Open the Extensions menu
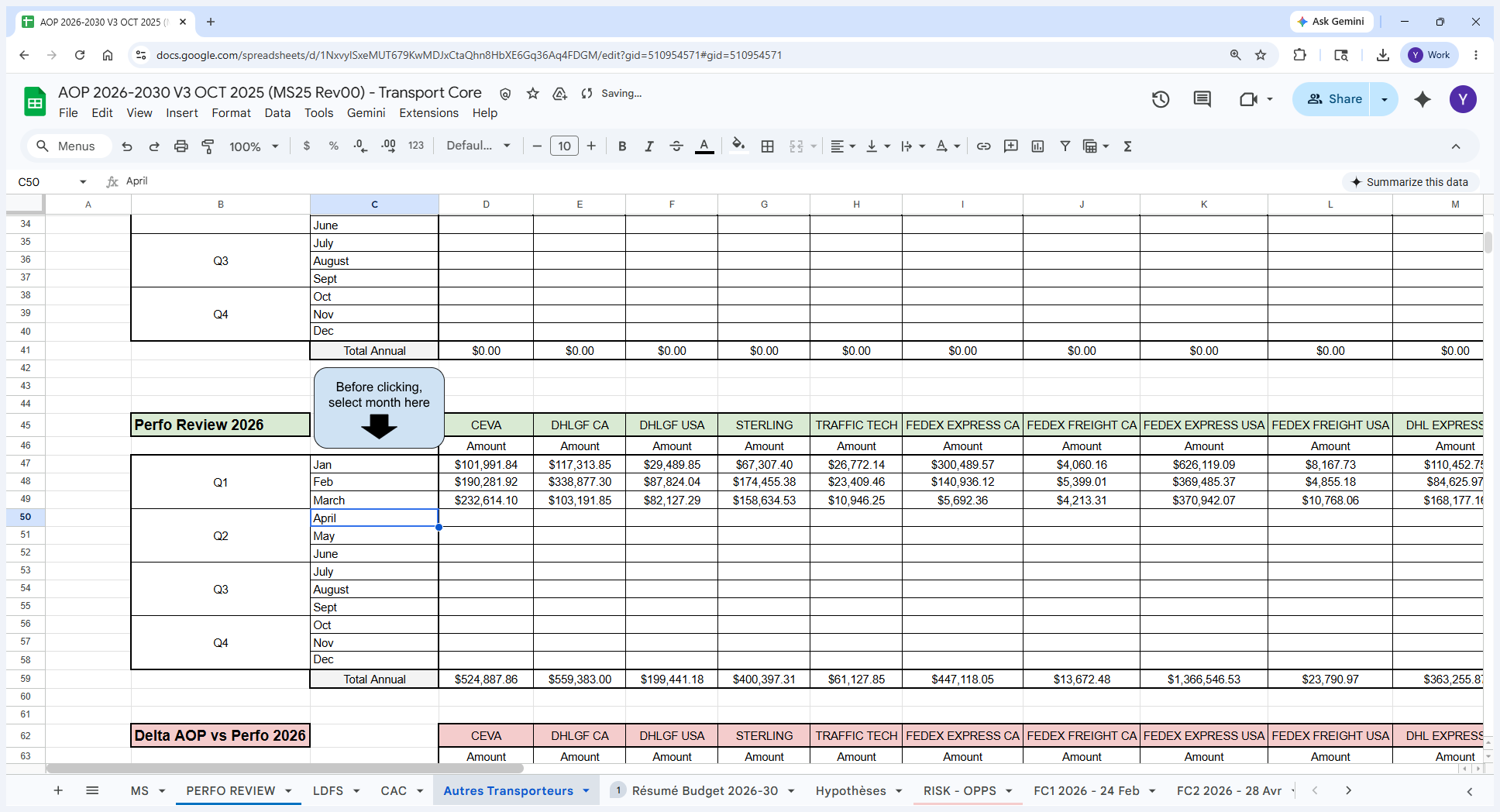The width and height of the screenshot is (1500, 812). point(428,113)
